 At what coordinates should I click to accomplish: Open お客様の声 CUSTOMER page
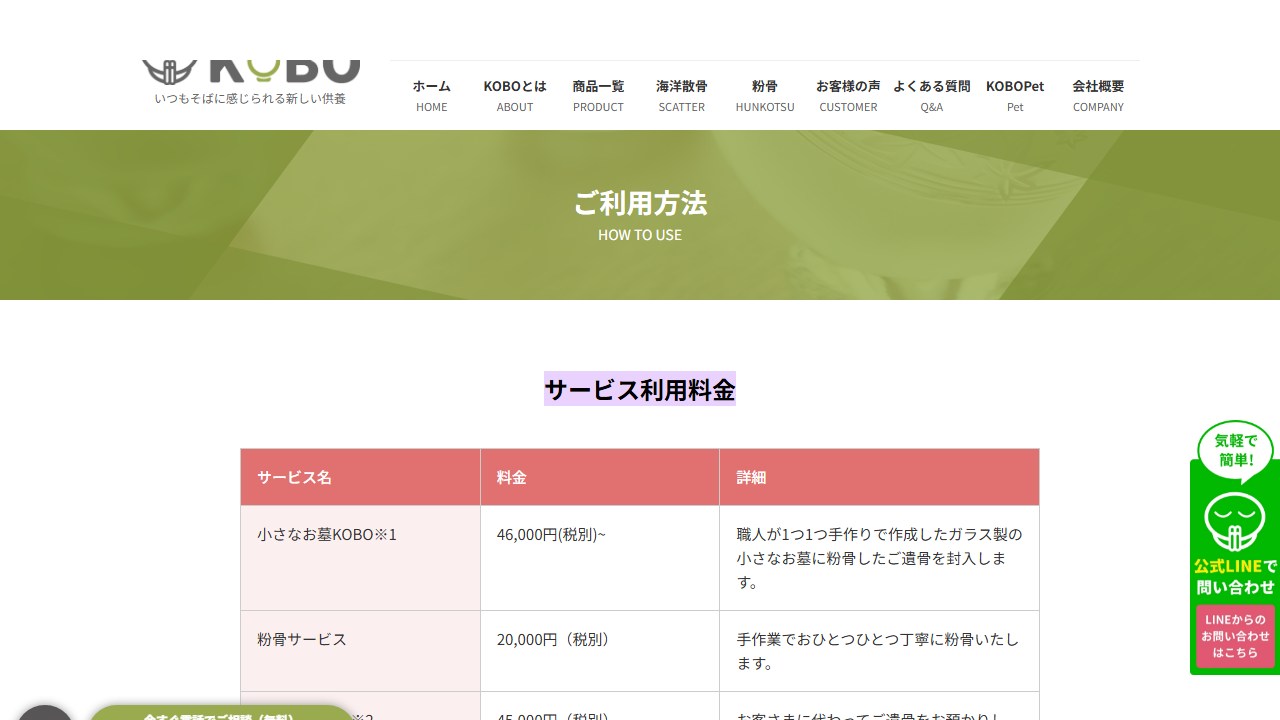coord(848,96)
